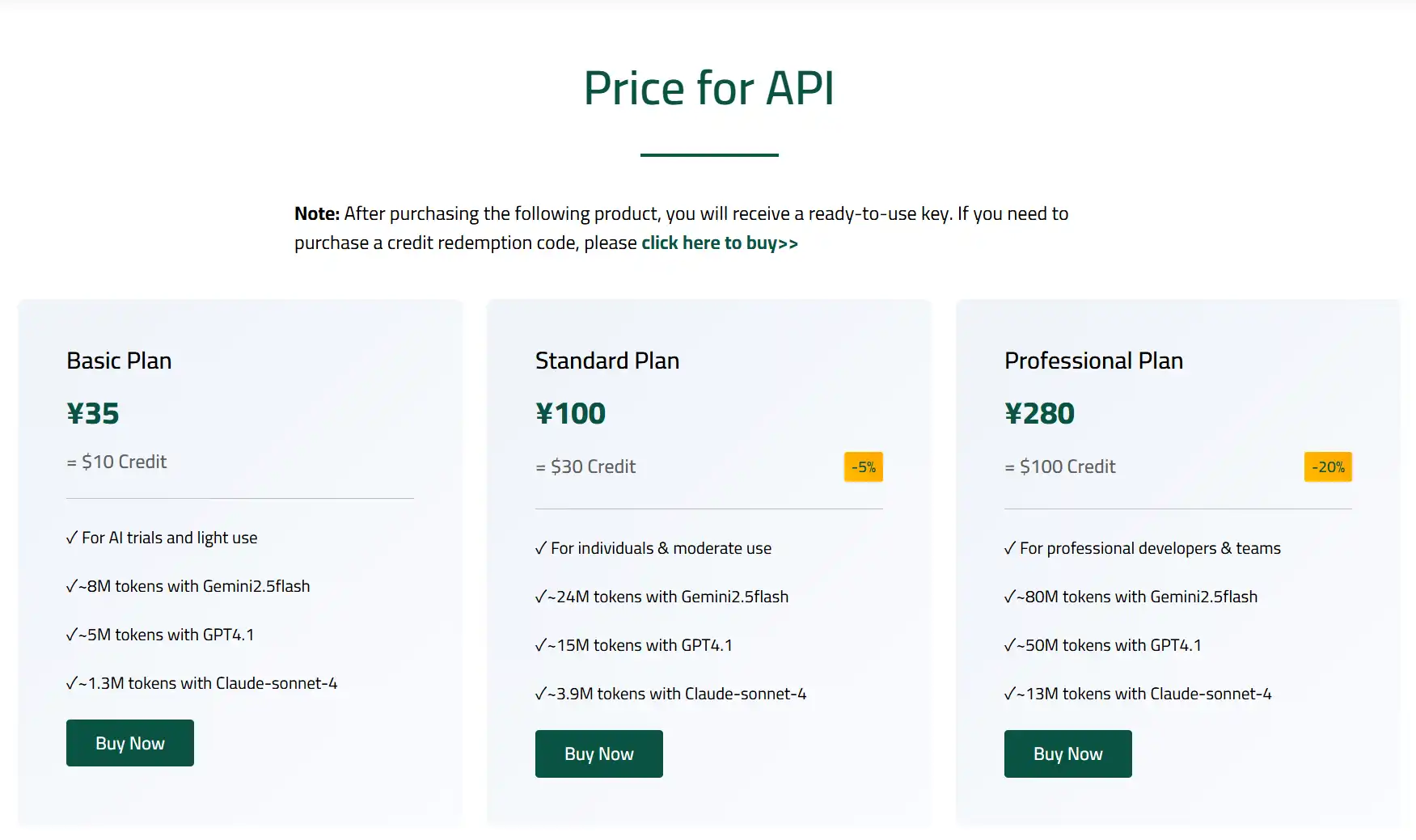Click the "= $10 Credit" text
This screenshot has width=1416, height=840.
coord(116,462)
